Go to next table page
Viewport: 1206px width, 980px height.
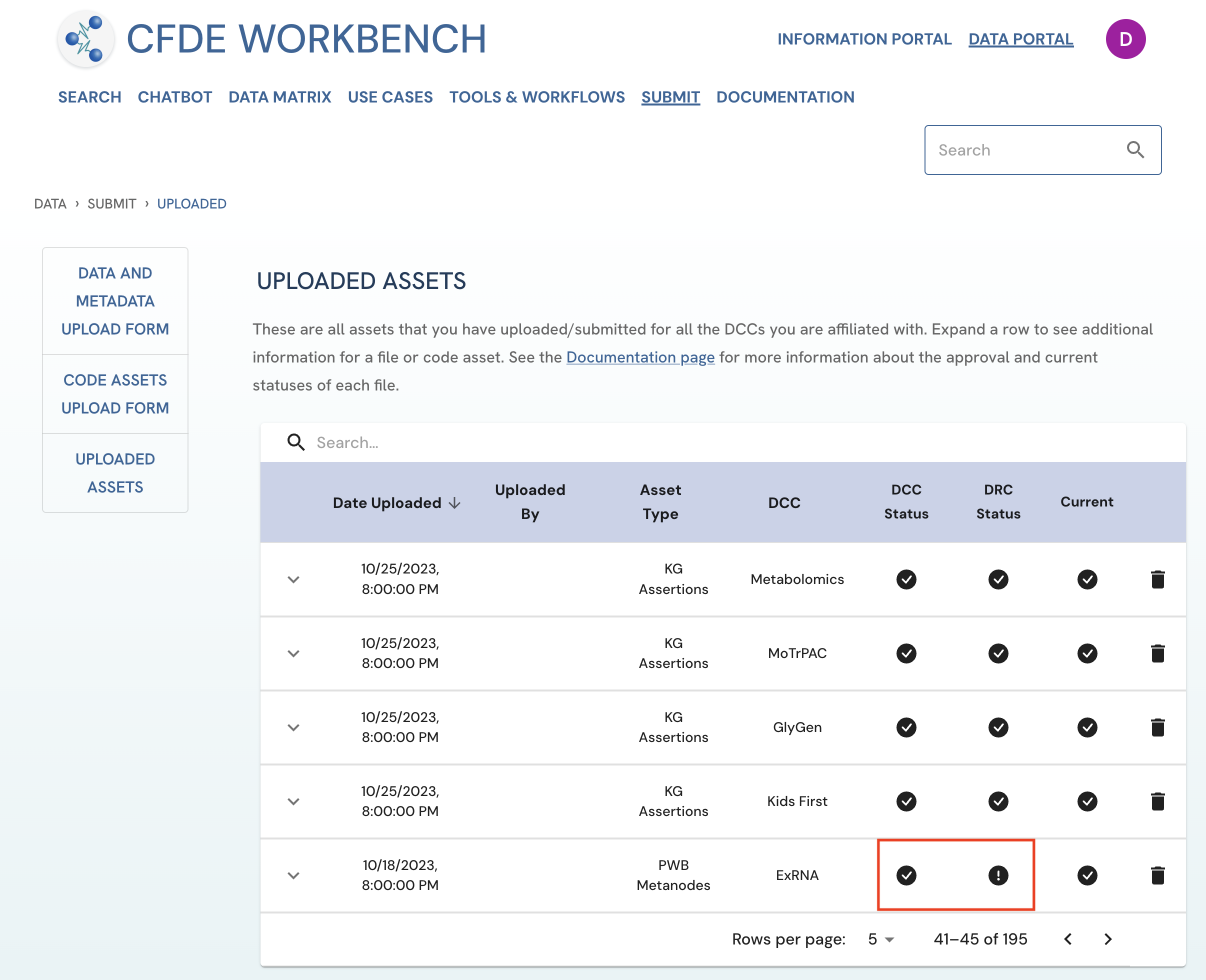click(1107, 939)
